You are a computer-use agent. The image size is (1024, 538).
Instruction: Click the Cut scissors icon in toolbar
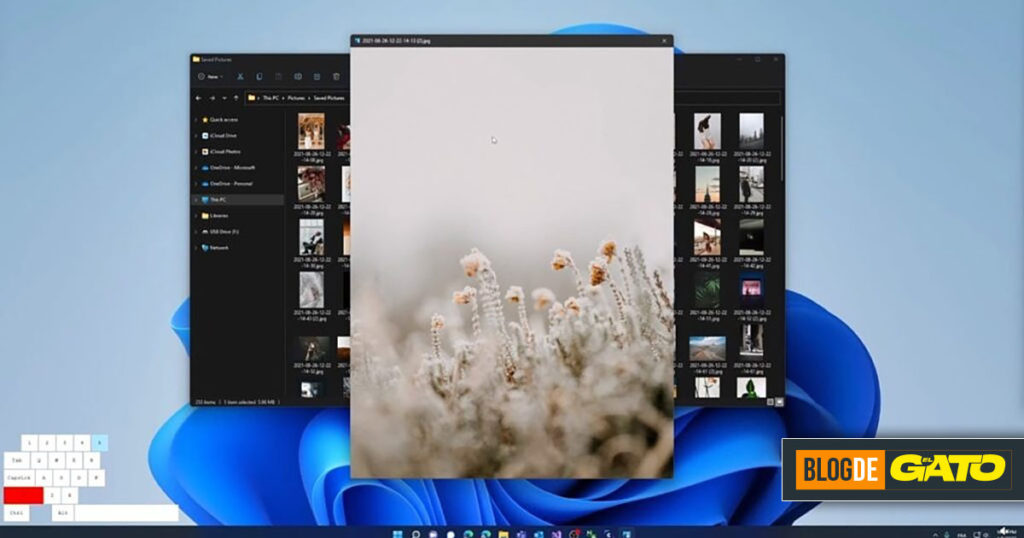(x=240, y=76)
